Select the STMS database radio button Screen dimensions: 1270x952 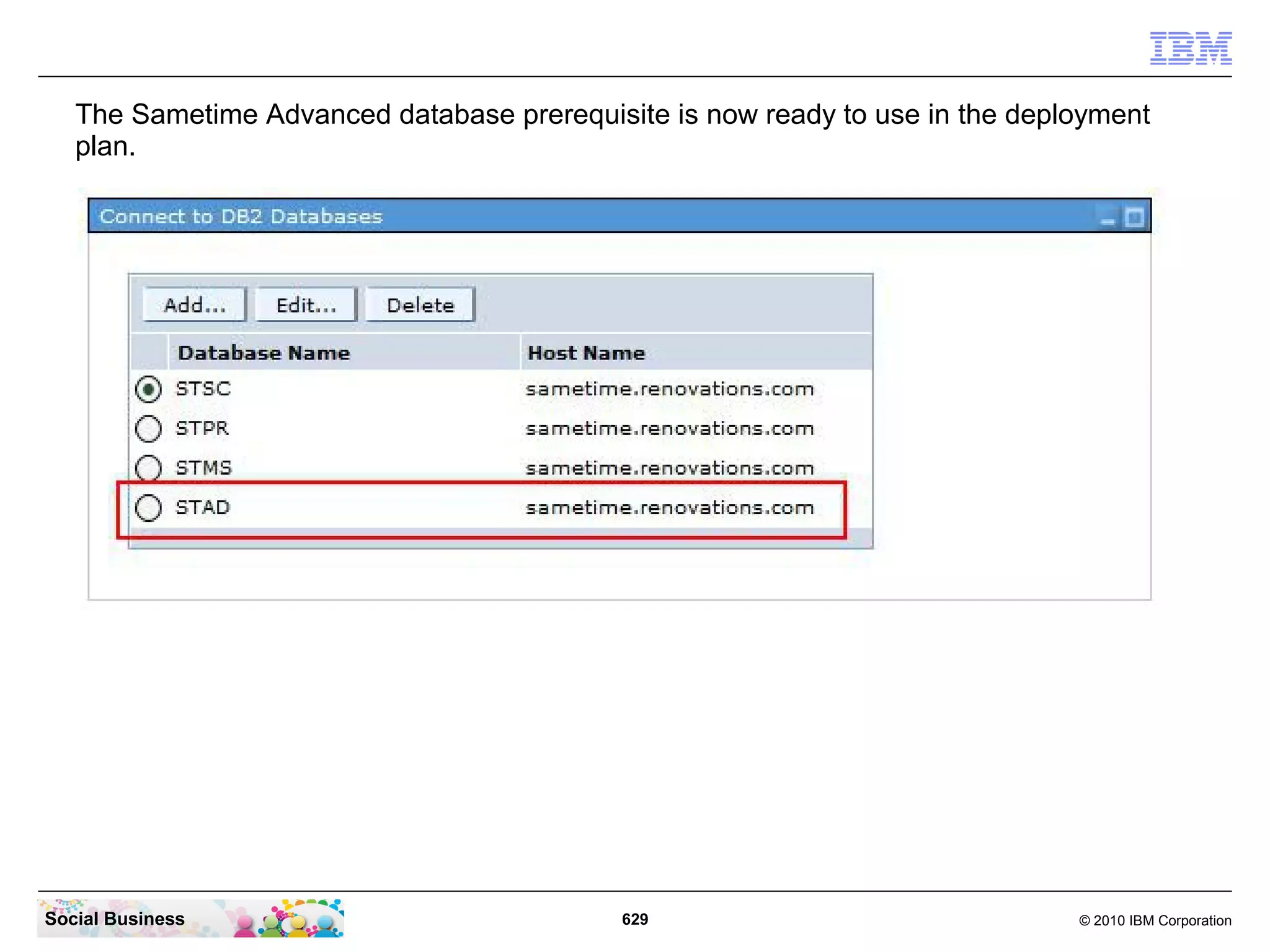(x=148, y=468)
